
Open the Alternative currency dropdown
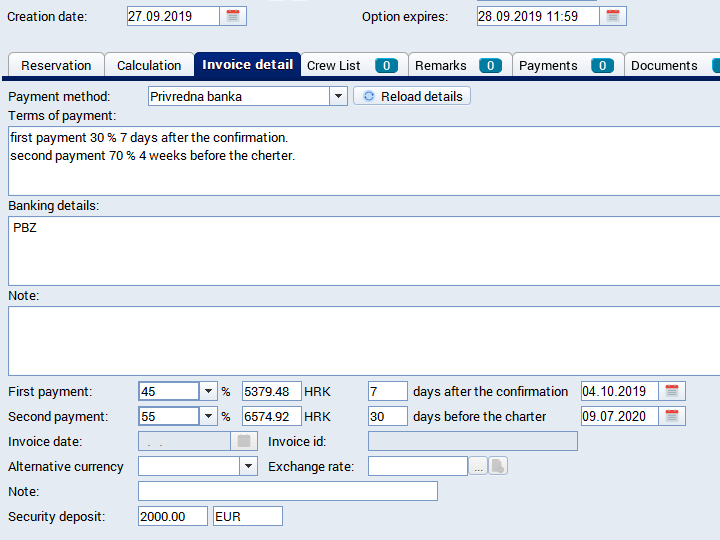pos(248,466)
